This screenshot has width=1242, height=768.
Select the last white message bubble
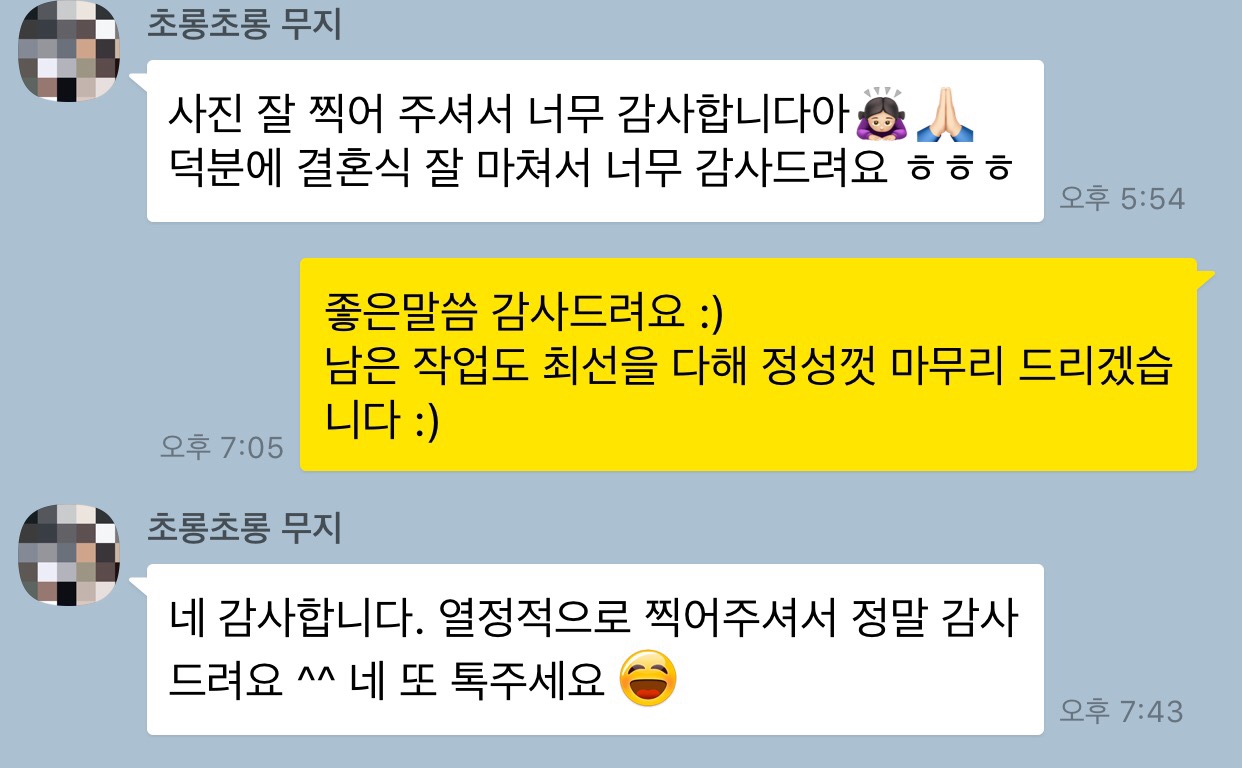(595, 649)
